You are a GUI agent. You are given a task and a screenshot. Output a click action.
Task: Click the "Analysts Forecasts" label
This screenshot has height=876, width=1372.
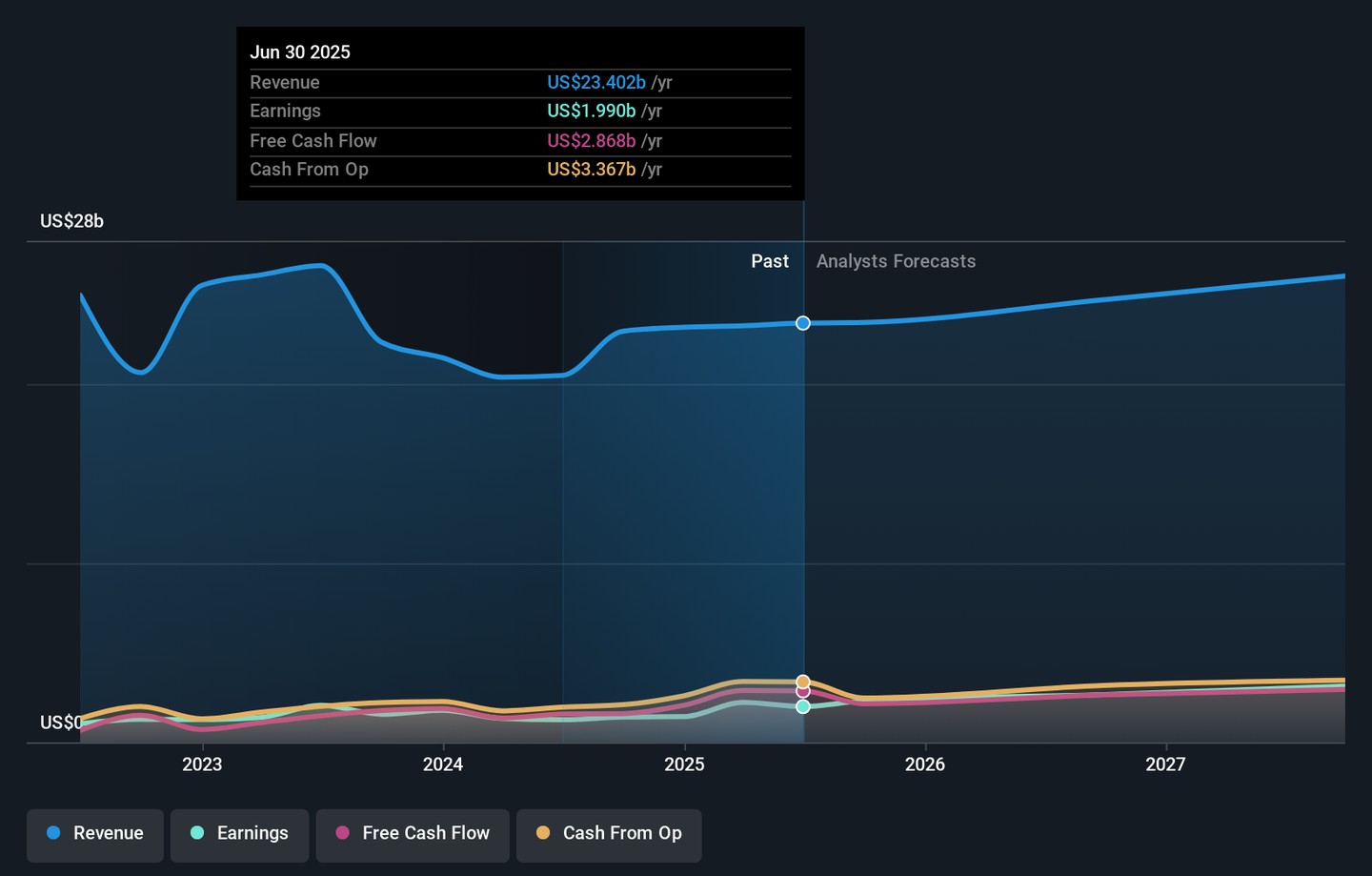(x=896, y=261)
